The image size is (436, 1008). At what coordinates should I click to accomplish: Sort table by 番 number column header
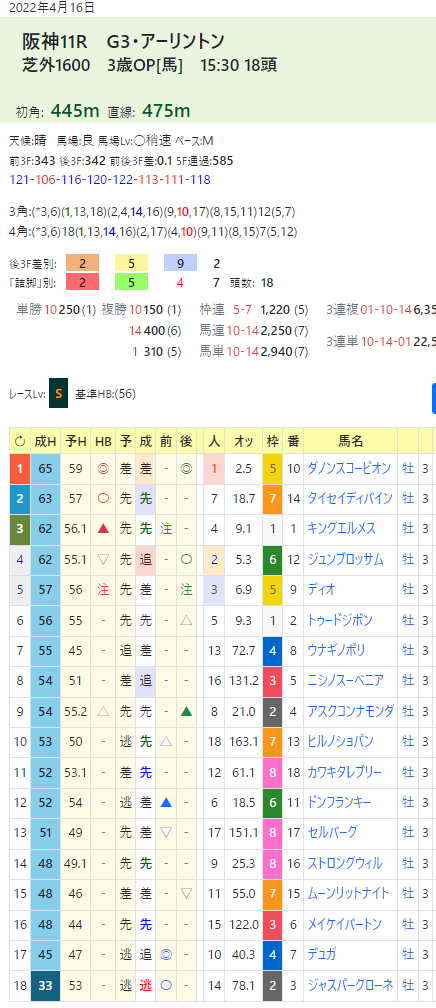(293, 441)
